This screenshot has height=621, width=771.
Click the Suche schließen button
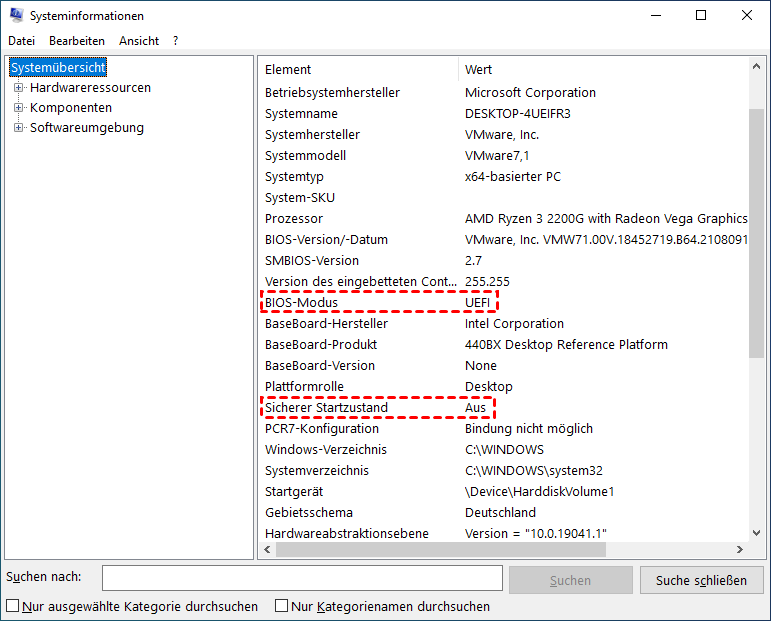[701, 580]
